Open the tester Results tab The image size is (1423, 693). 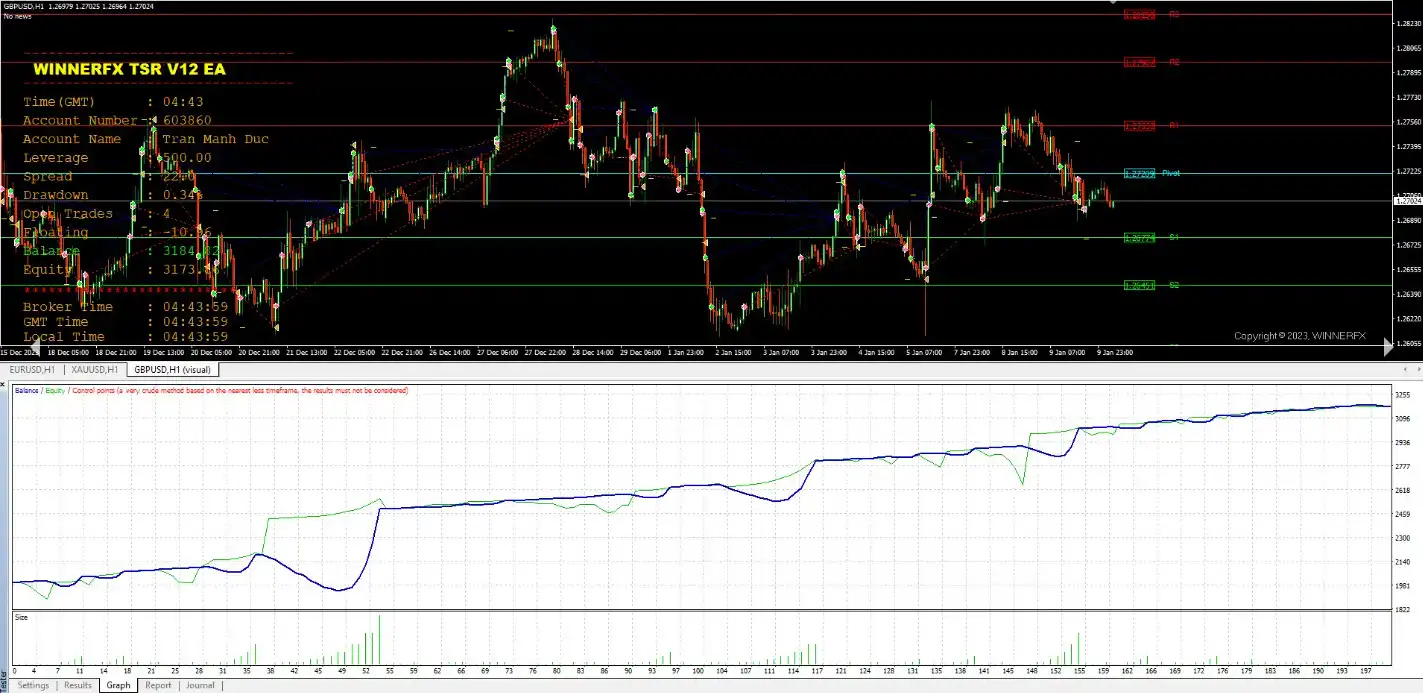(78, 686)
